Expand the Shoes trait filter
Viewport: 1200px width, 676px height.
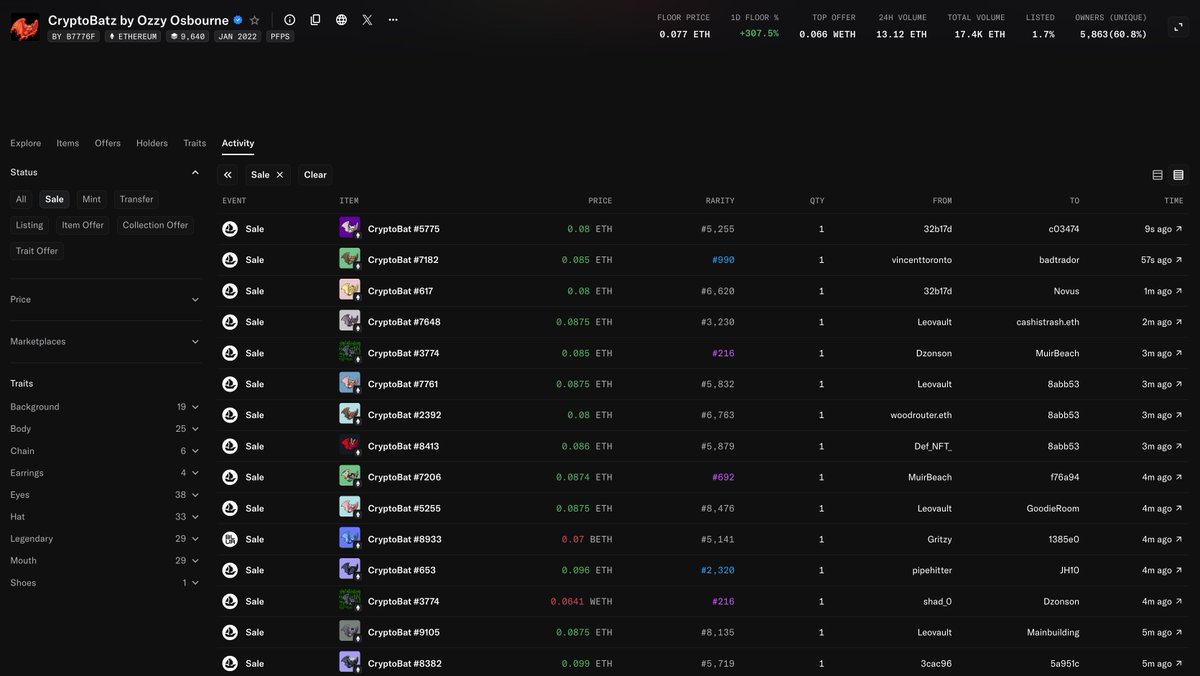pyautogui.click(x=104, y=583)
